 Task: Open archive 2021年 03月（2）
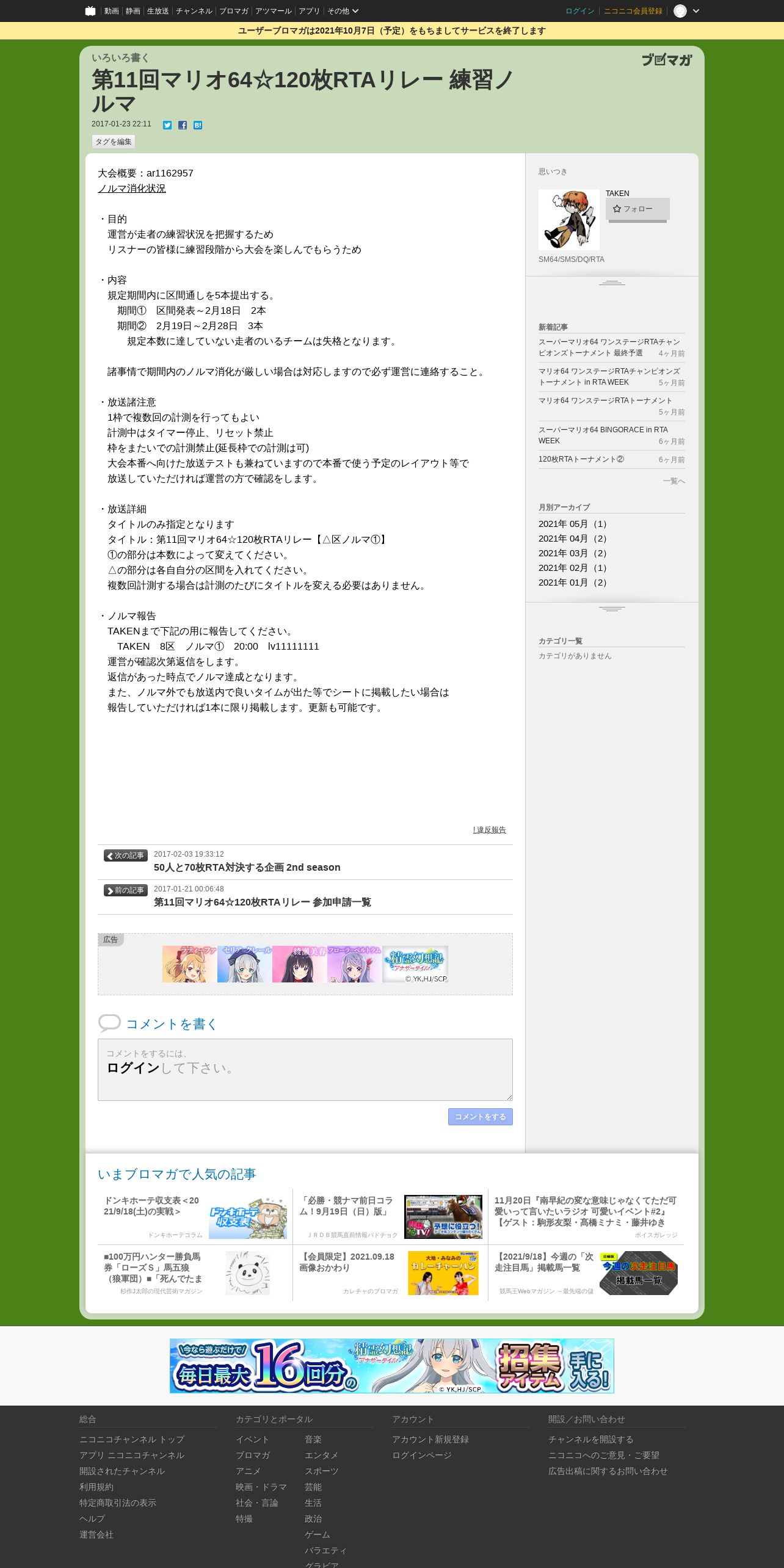pos(574,553)
